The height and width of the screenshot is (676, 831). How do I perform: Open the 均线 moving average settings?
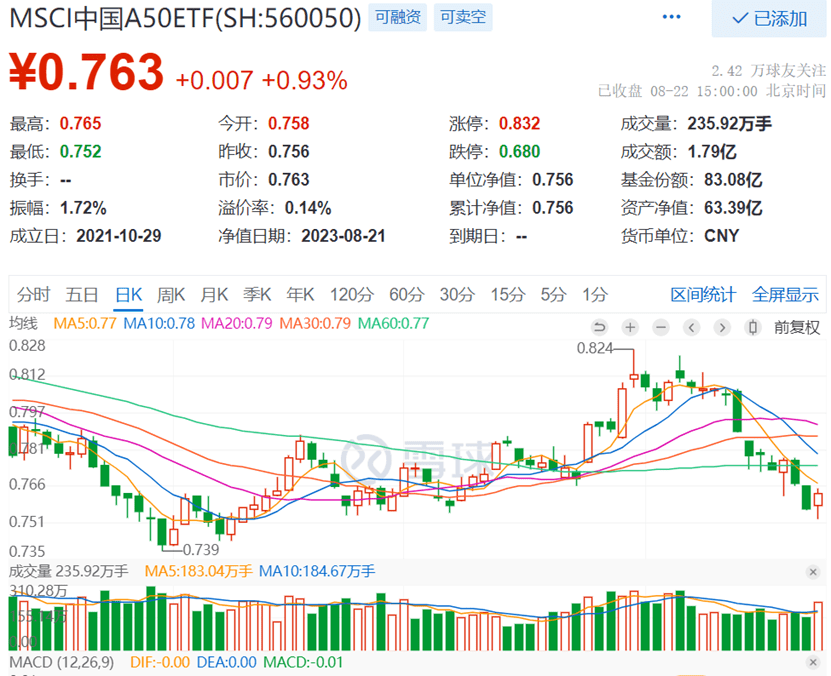click(x=23, y=323)
